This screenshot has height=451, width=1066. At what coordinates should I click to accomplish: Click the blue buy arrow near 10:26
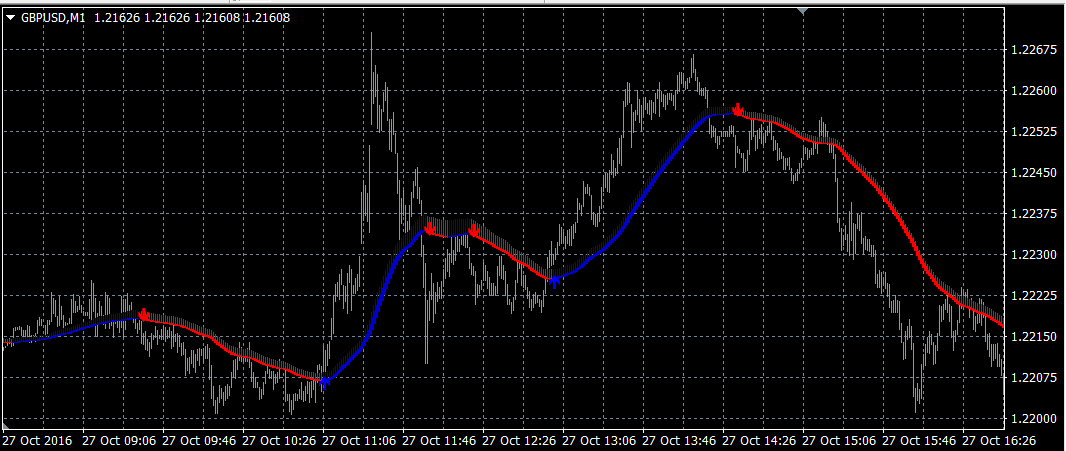(324, 382)
